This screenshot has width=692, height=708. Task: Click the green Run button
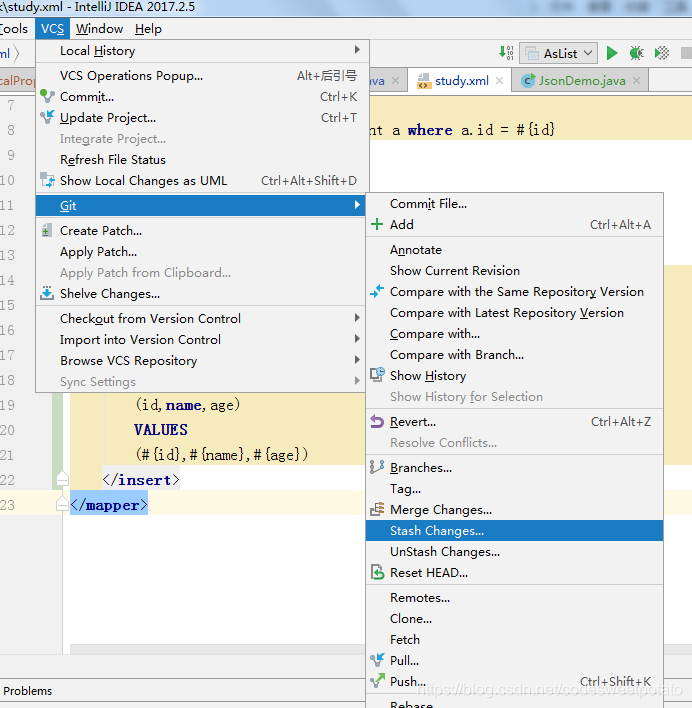coord(612,53)
